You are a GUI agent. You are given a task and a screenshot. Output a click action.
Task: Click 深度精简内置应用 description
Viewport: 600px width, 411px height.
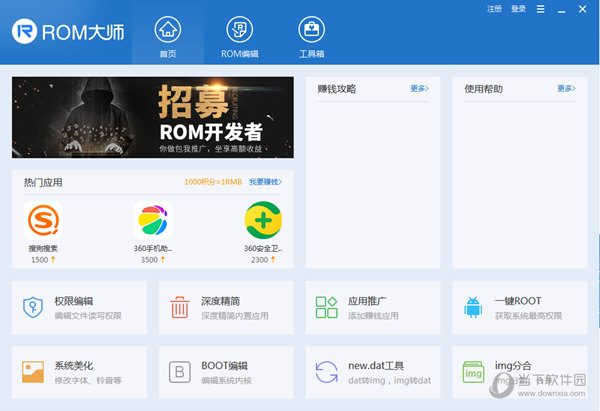coord(235,316)
